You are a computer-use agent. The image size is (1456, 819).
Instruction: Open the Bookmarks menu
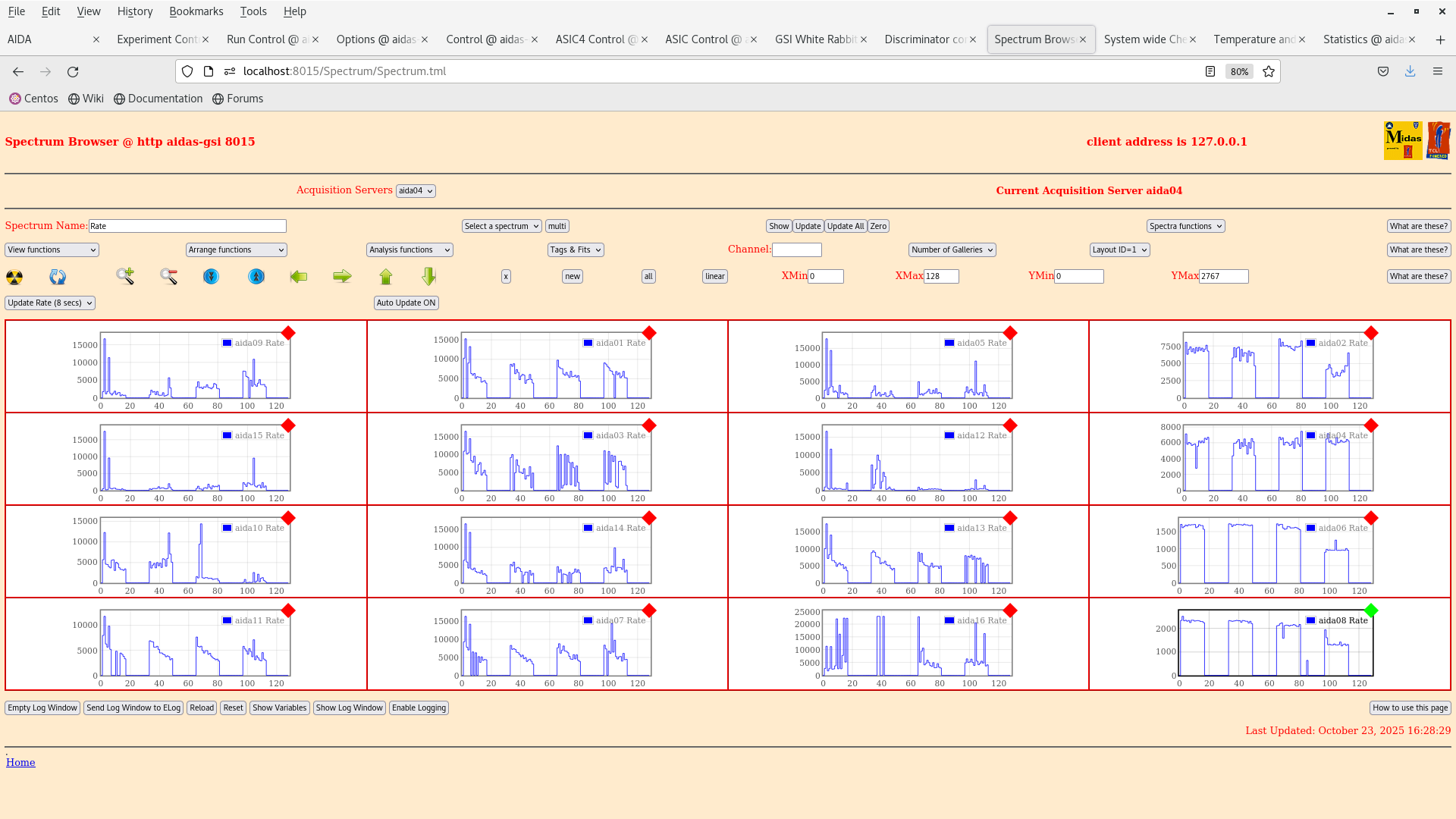196,11
